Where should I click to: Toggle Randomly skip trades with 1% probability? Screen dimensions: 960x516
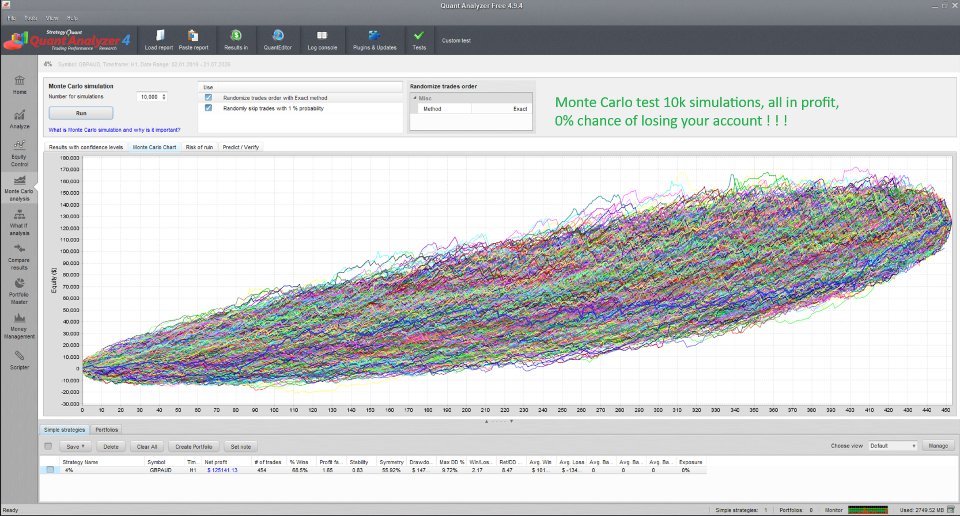[208, 108]
